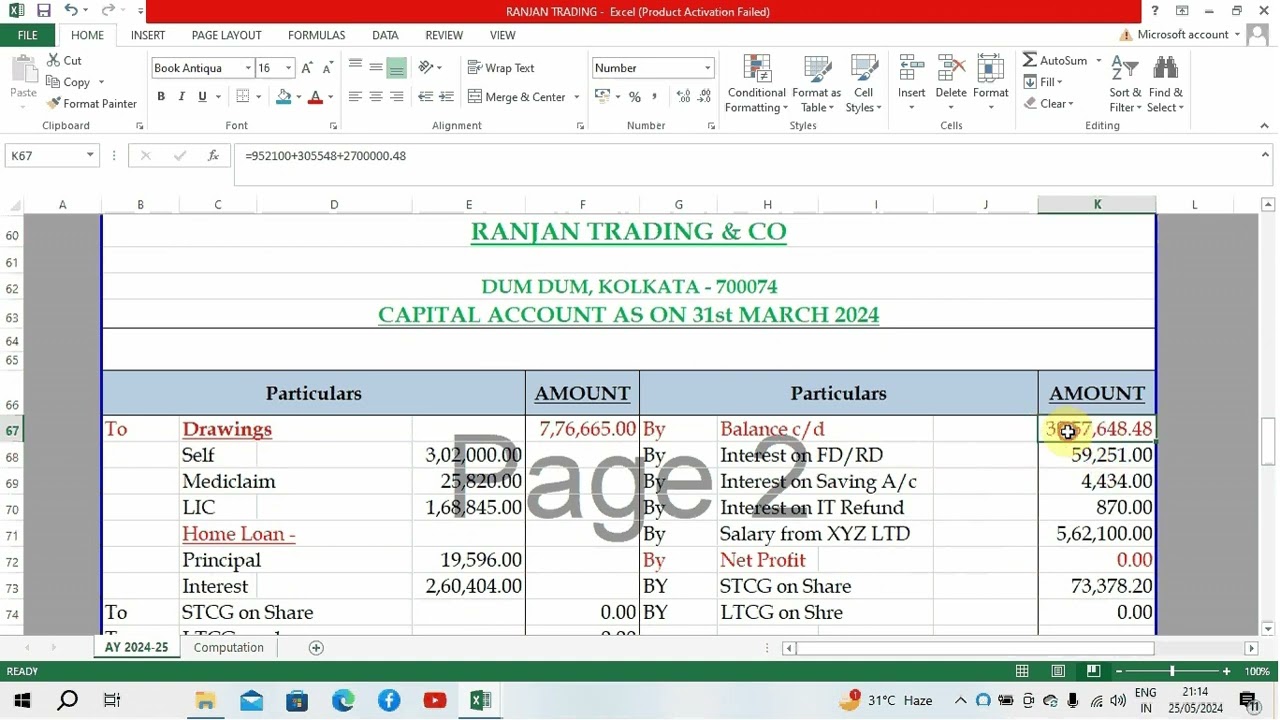Screen dimensions: 1280x720
Task: Decrease decimal places
Action: coord(705,97)
